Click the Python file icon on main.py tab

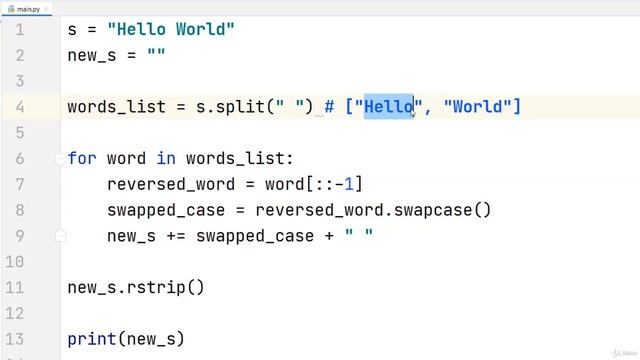coord(11,9)
